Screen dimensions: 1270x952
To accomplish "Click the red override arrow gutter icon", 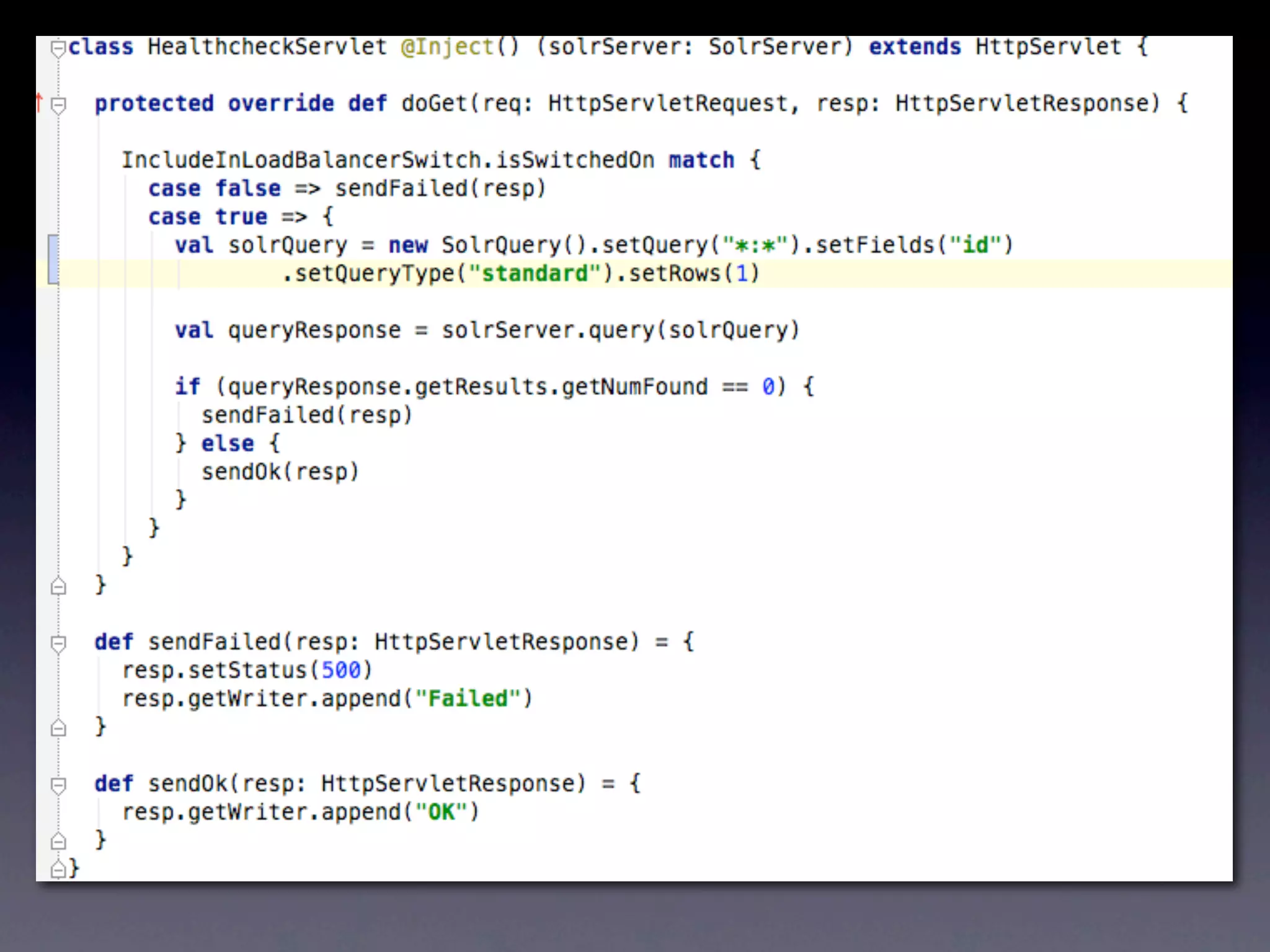I will (x=40, y=102).
